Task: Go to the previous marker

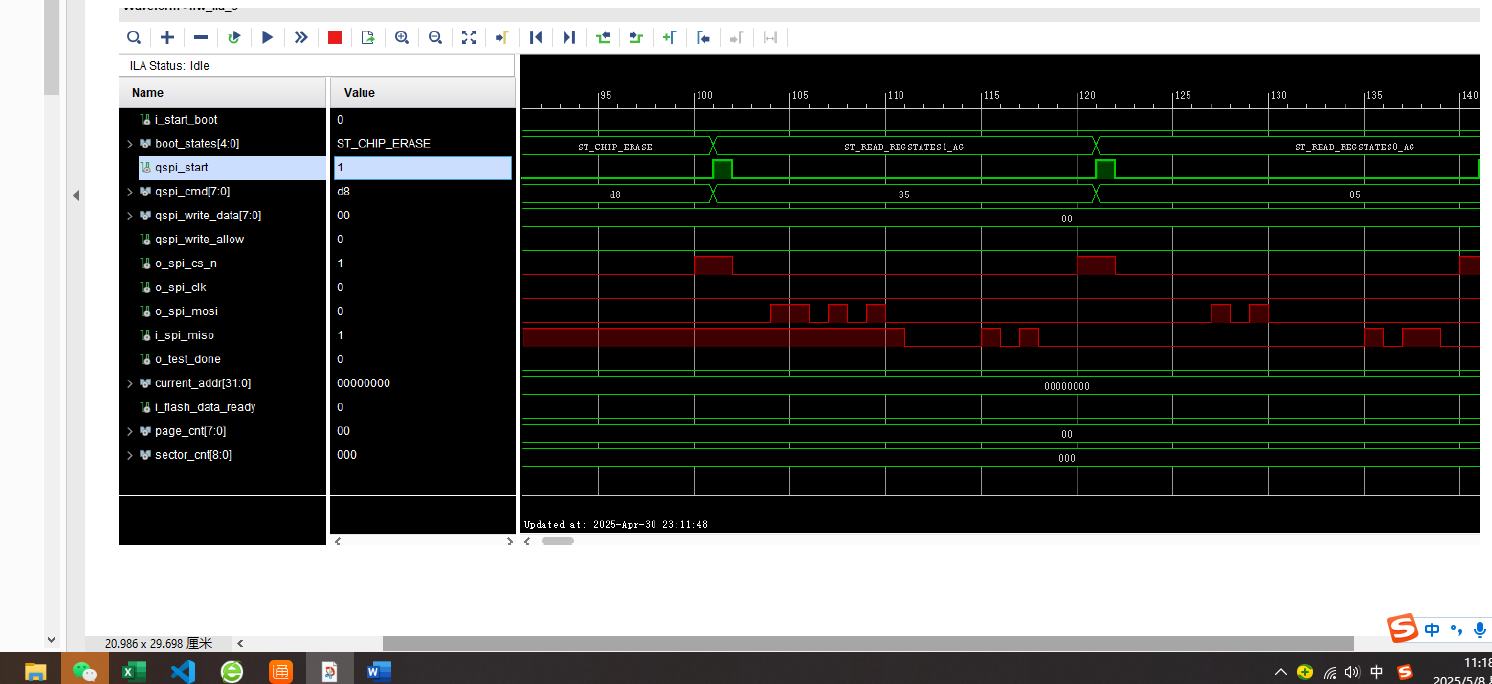Action: coord(703,37)
